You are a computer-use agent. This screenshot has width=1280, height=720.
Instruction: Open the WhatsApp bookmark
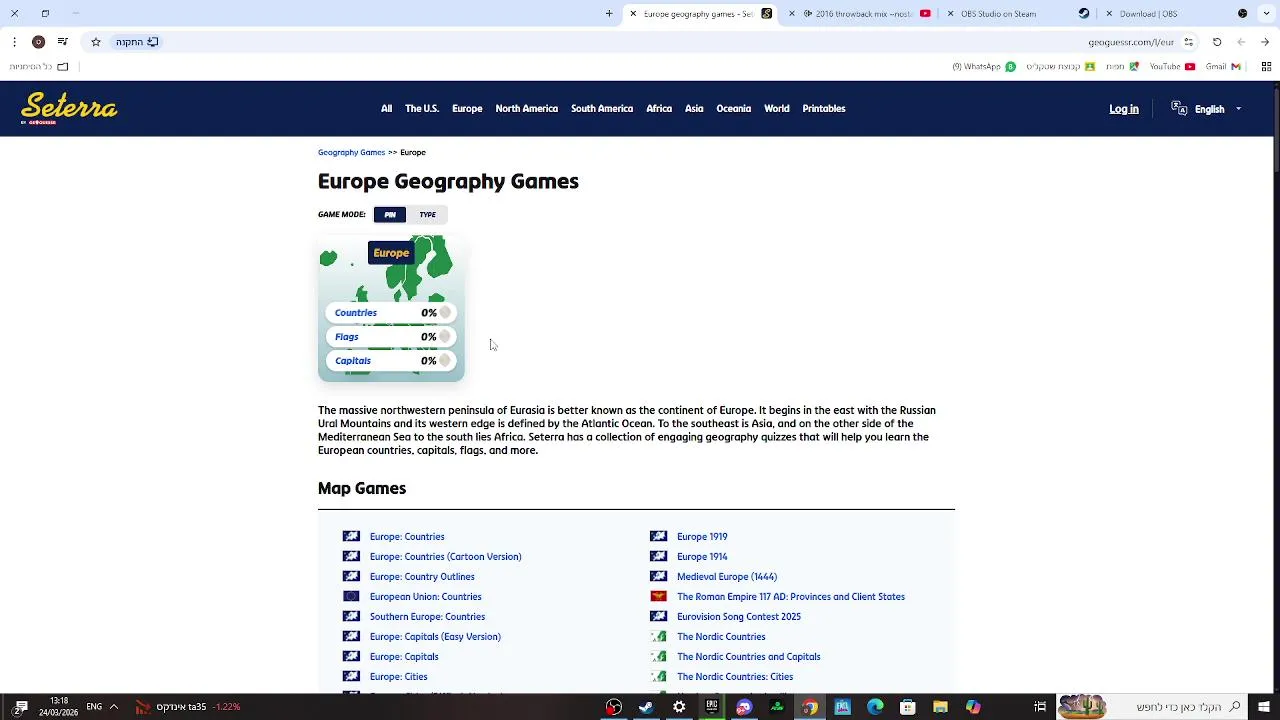click(984, 67)
